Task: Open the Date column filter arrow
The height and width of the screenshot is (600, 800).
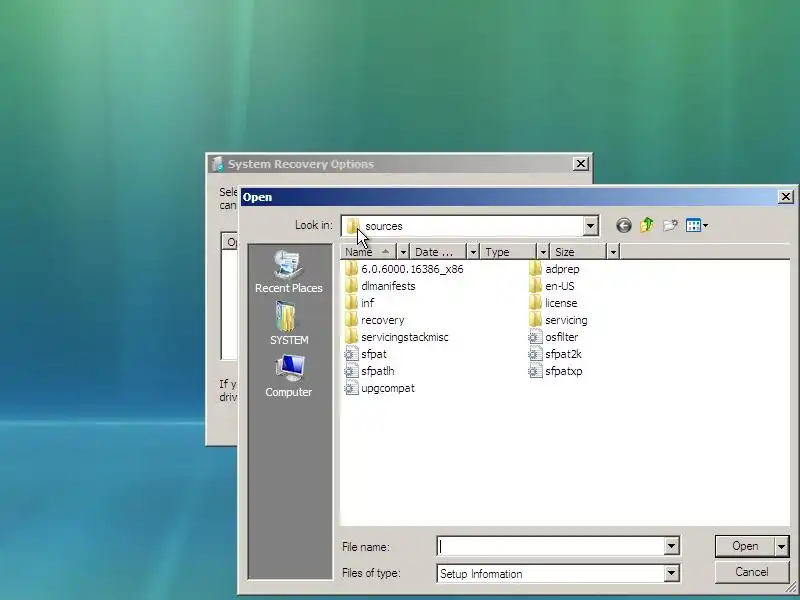Action: pyautogui.click(x=473, y=252)
